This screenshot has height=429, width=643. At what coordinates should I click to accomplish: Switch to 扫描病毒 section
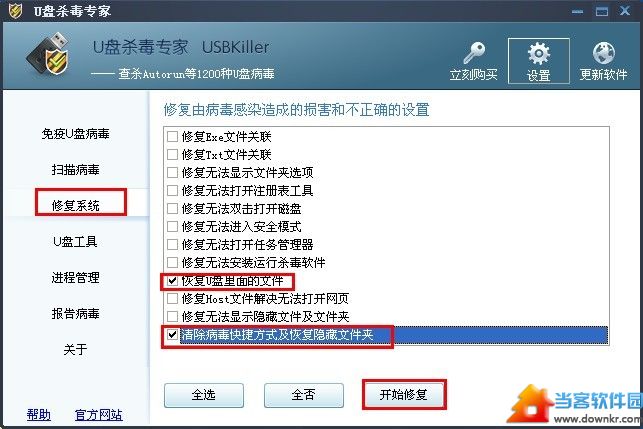click(75, 169)
